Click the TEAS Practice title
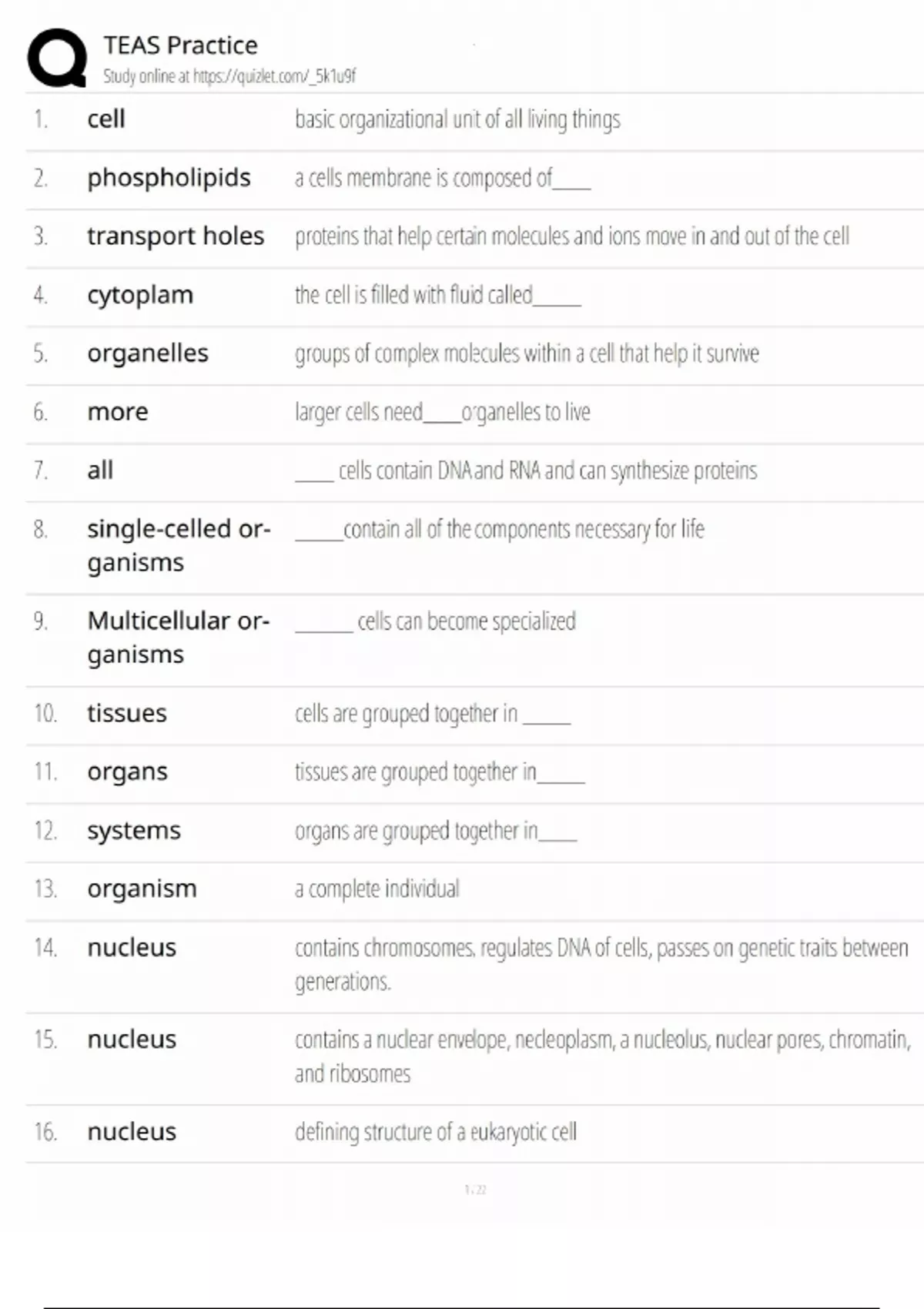This screenshot has height=1309, width=924. tap(180, 45)
